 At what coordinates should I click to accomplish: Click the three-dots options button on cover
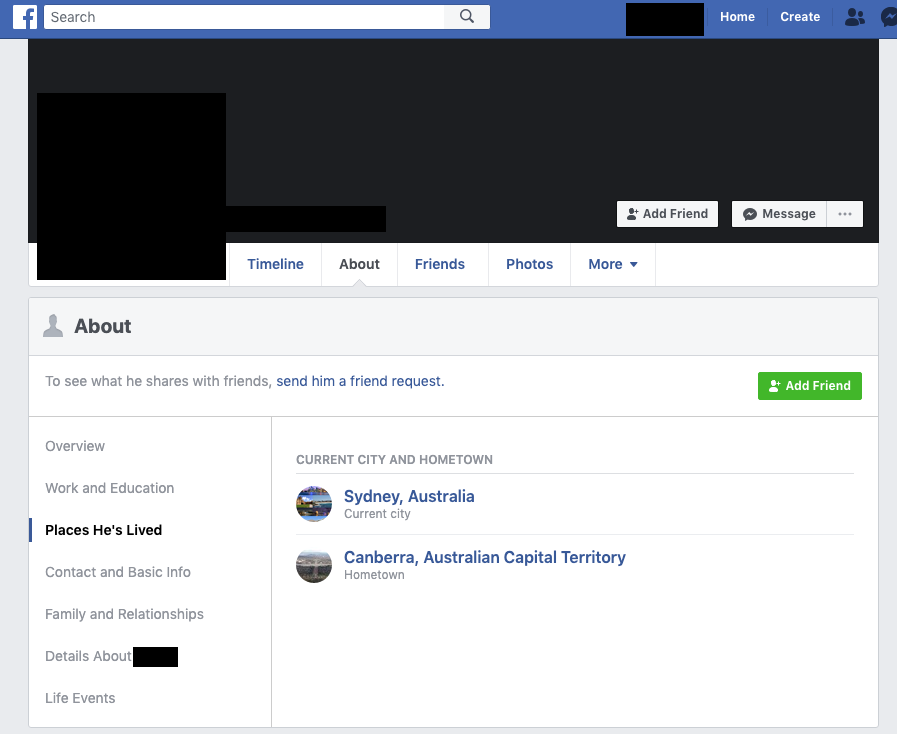point(845,214)
